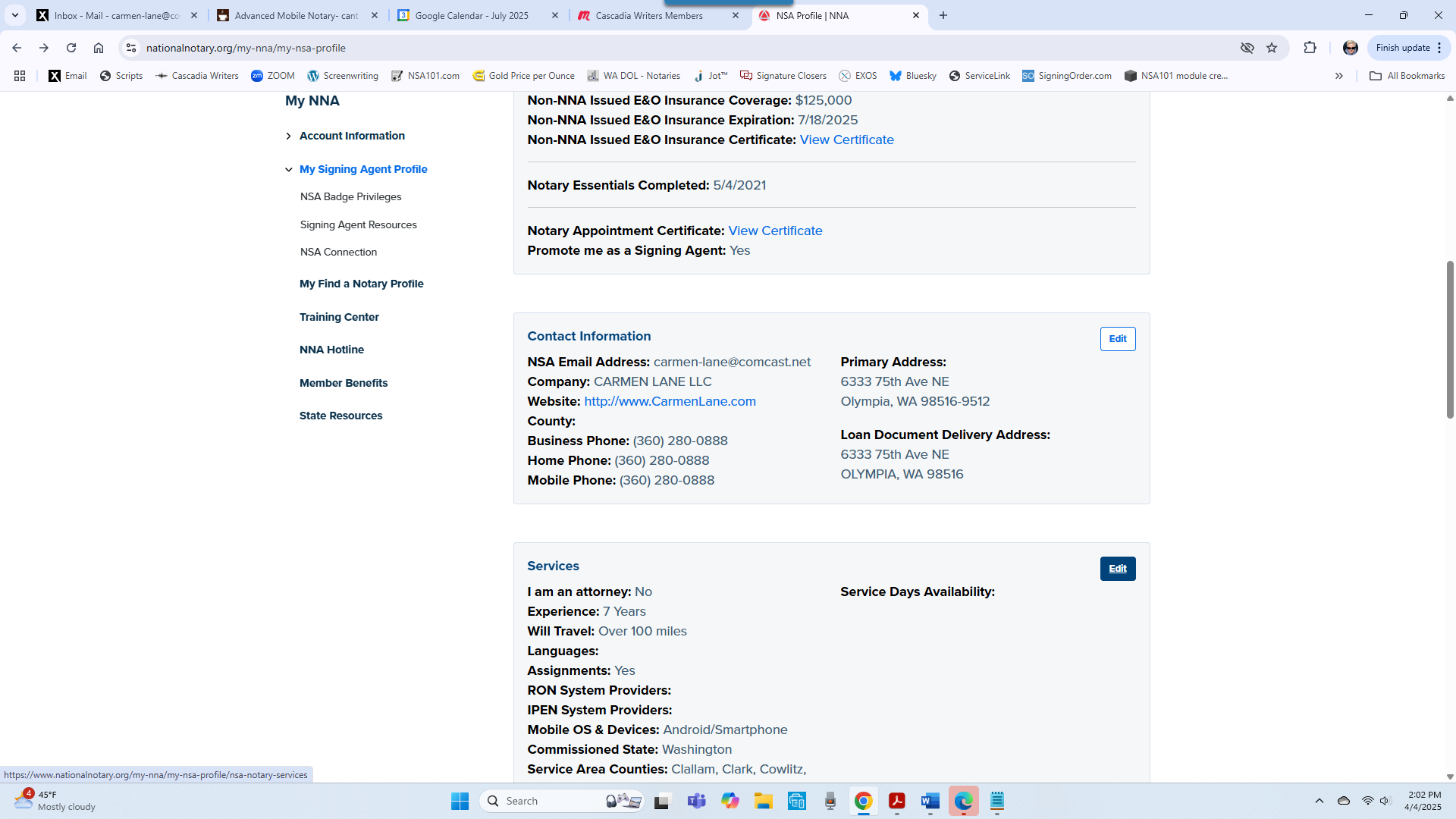Open the browser home page

tap(99, 48)
